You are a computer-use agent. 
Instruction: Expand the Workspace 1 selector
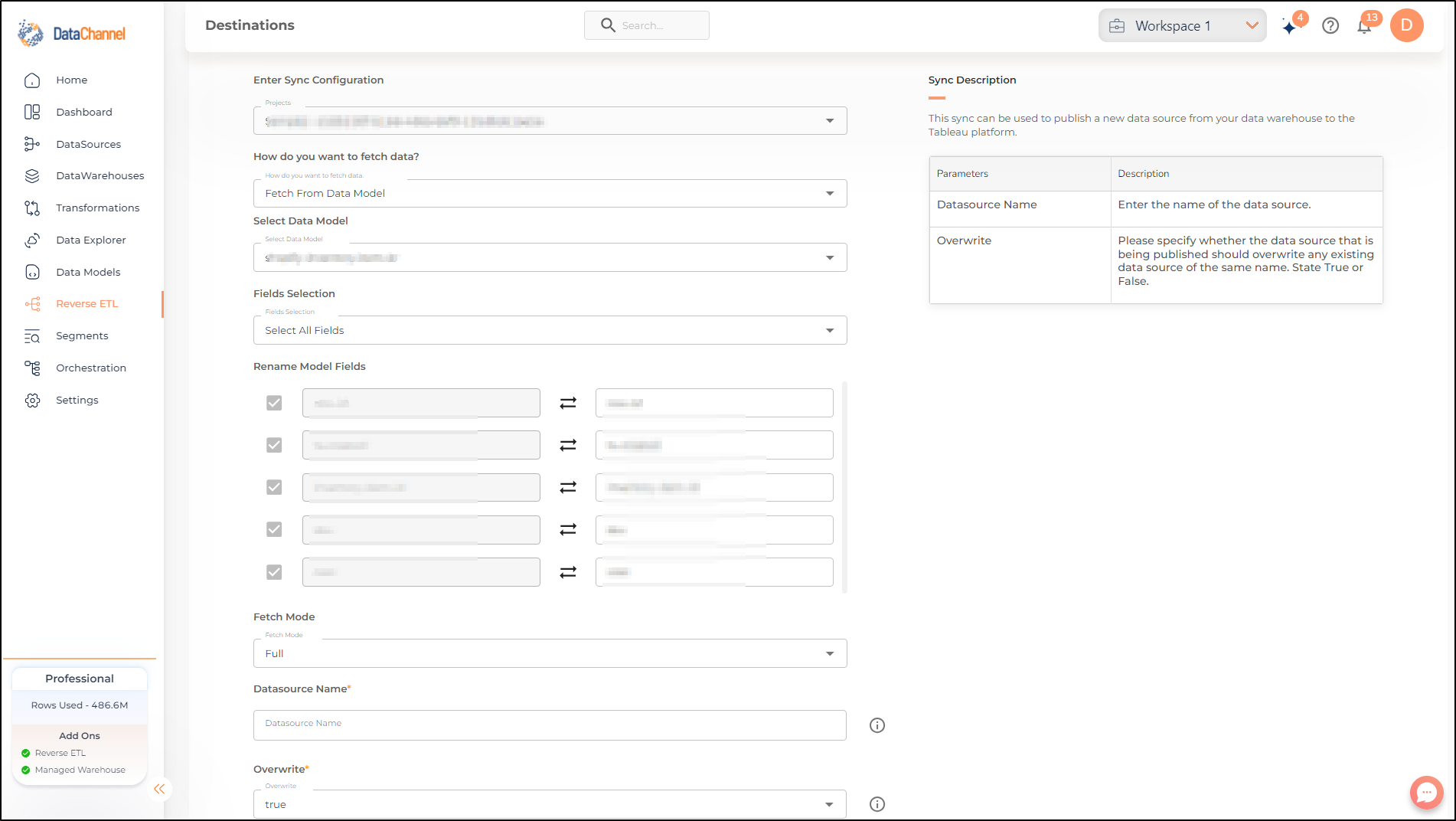tap(1182, 26)
